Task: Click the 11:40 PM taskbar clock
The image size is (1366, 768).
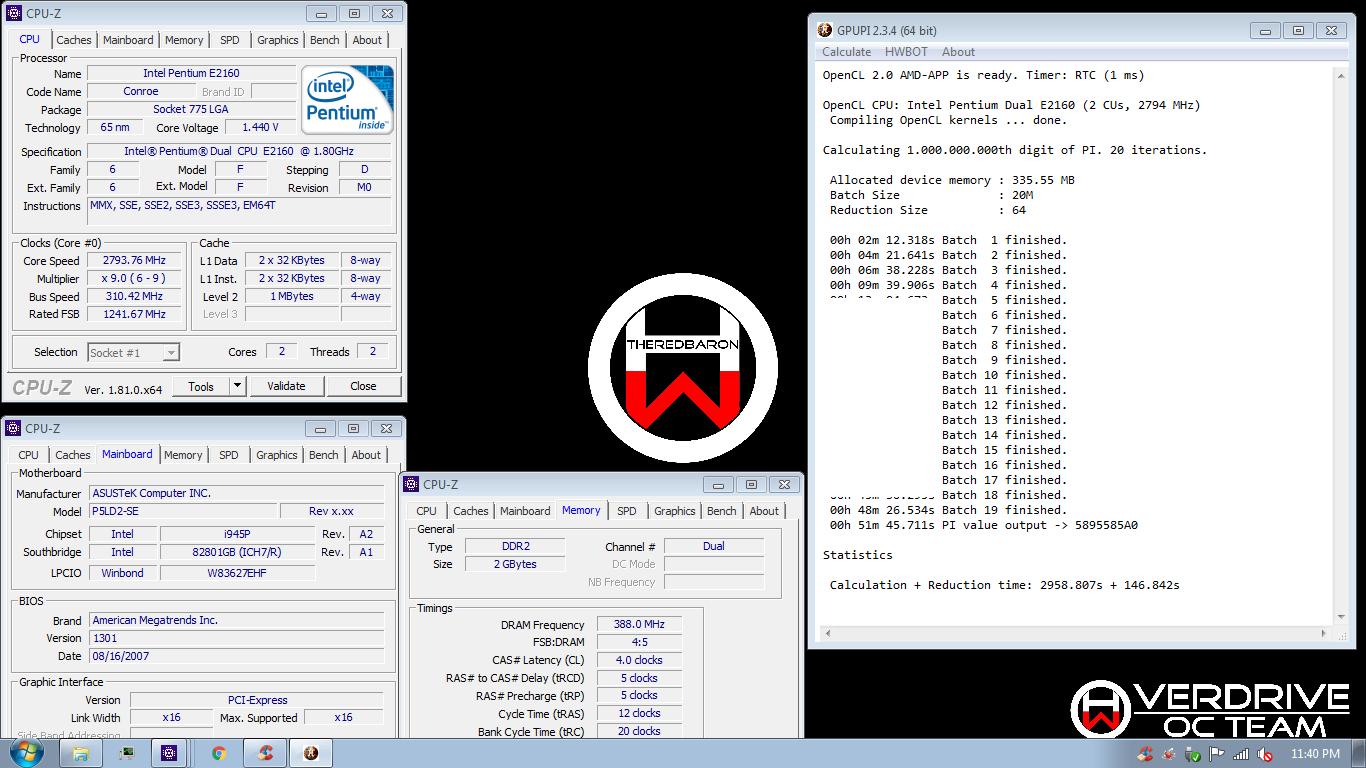Action: click(1315, 754)
